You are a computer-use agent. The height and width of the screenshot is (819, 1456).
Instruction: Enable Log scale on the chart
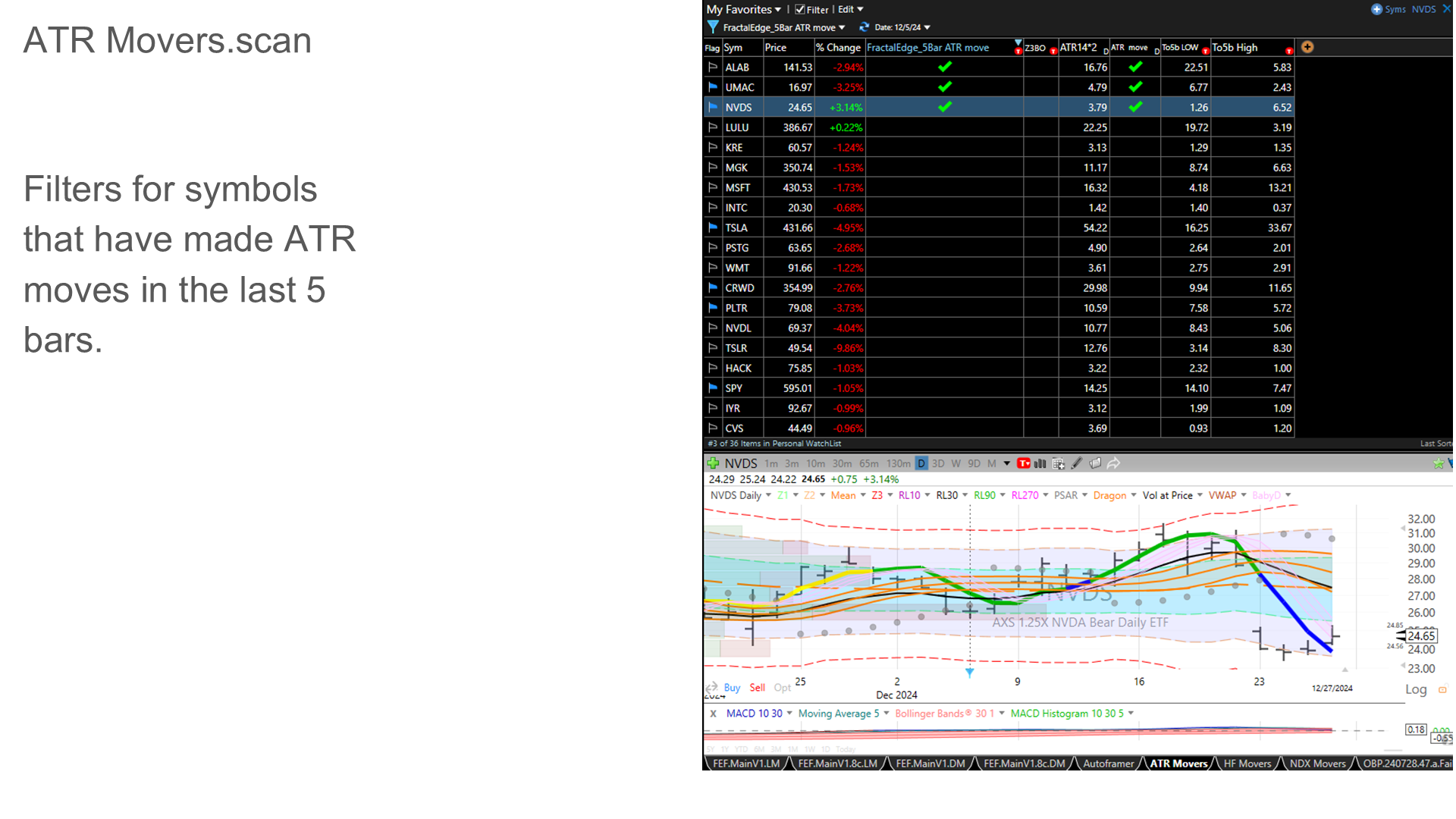[1417, 689]
